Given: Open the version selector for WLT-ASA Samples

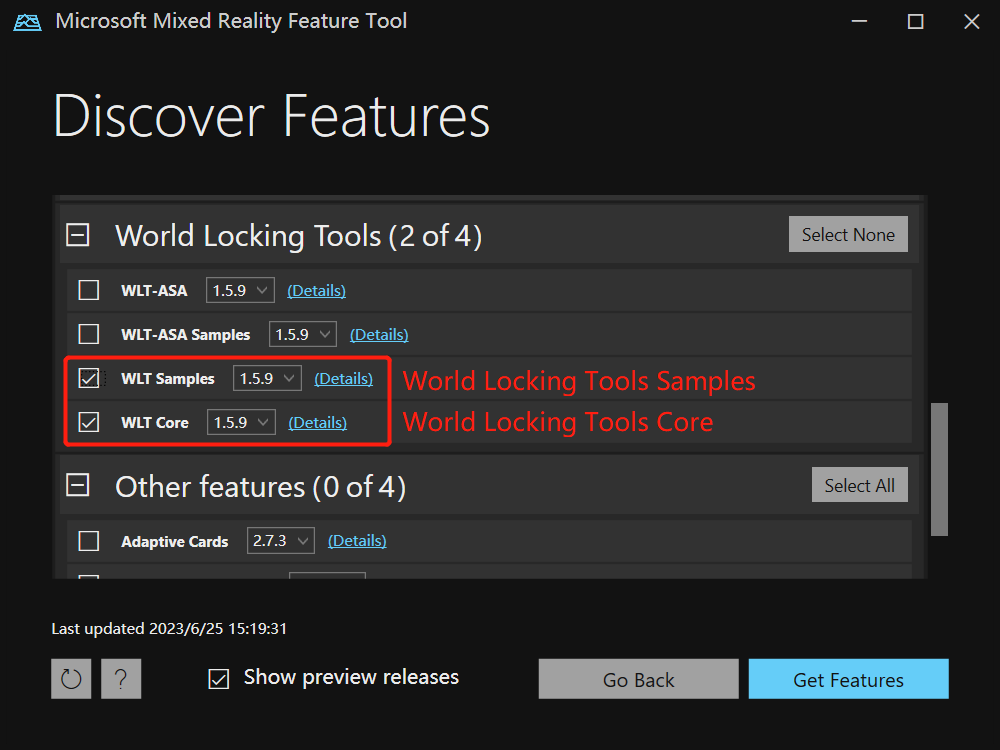Looking at the screenshot, I should (x=302, y=333).
